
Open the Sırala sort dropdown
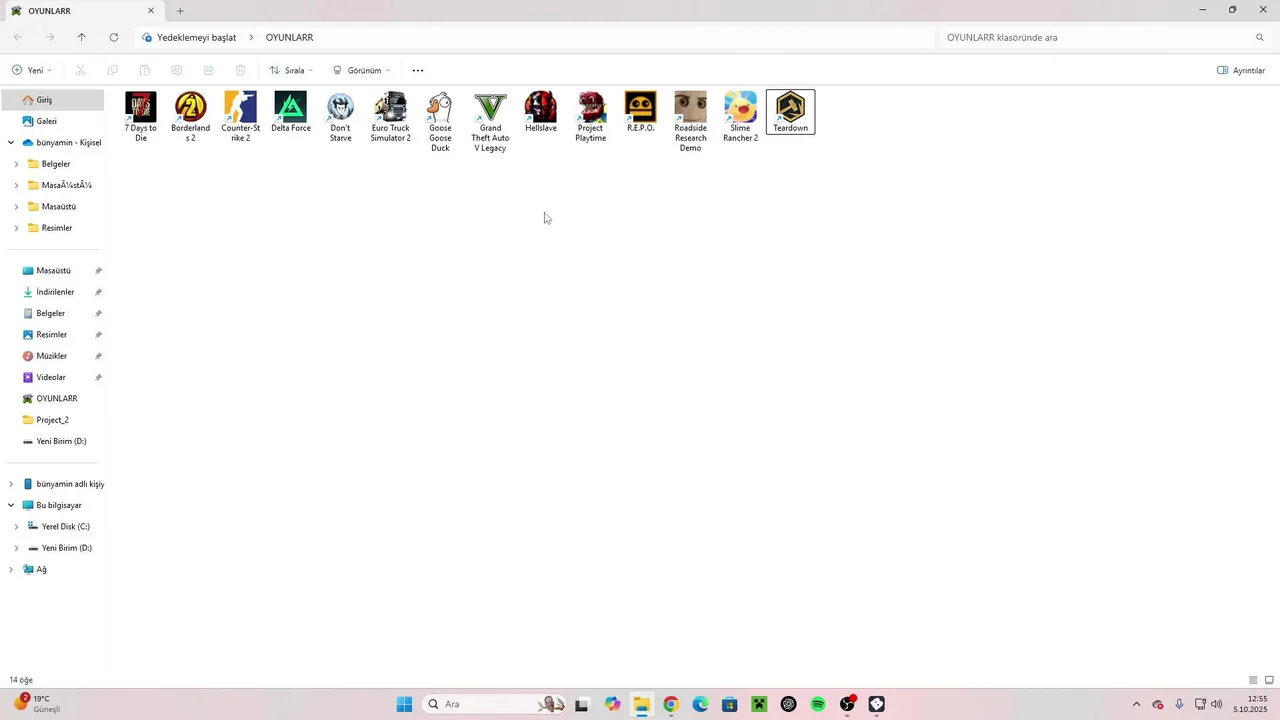pos(291,70)
